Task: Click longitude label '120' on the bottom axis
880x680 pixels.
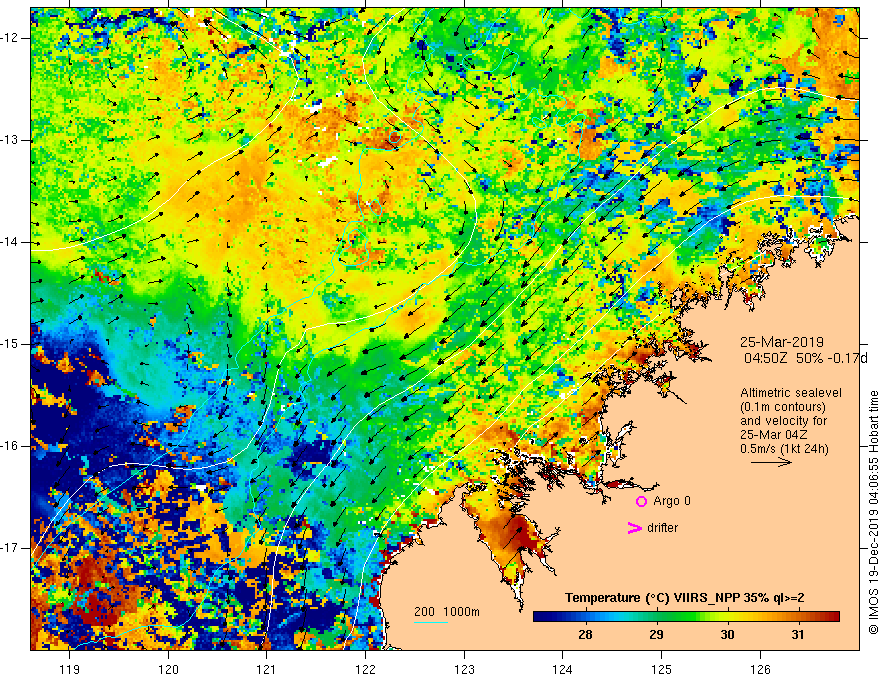Action: pyautogui.click(x=168, y=669)
